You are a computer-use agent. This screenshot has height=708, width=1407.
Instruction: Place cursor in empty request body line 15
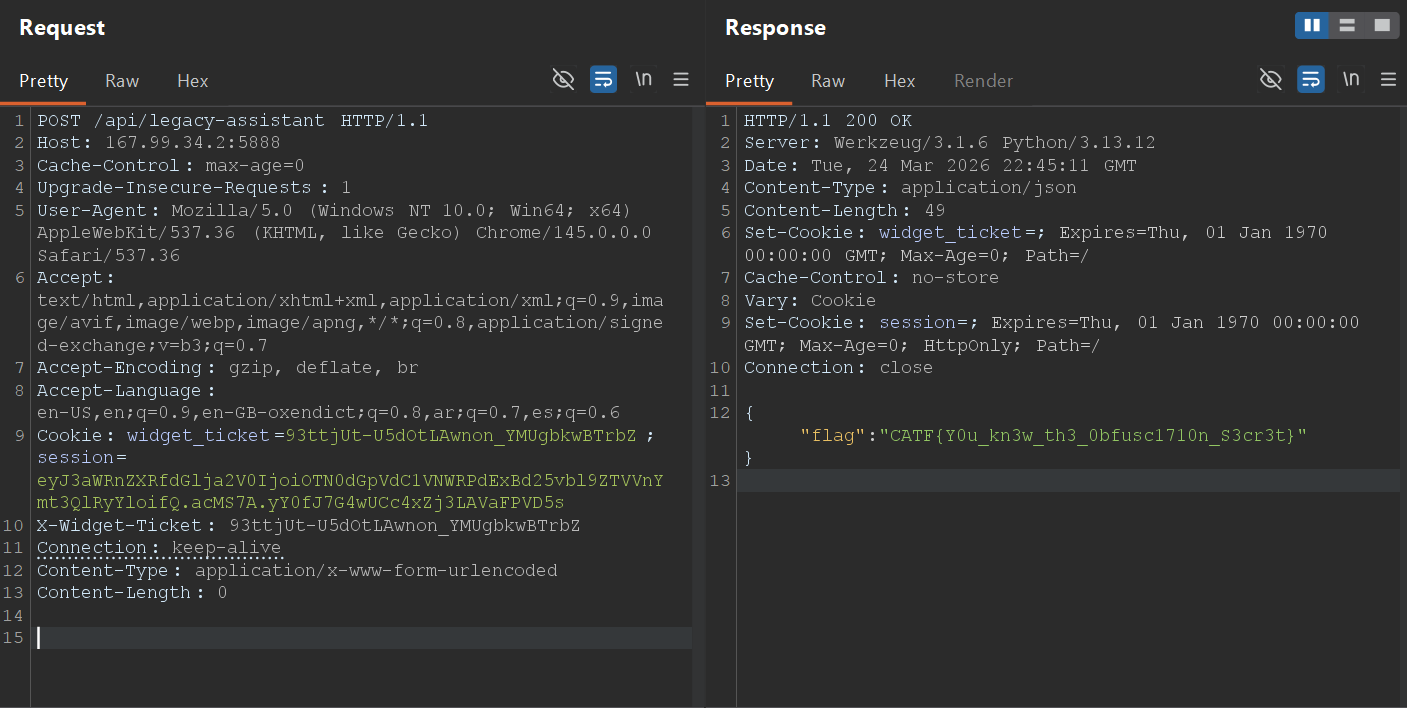pyautogui.click(x=364, y=638)
